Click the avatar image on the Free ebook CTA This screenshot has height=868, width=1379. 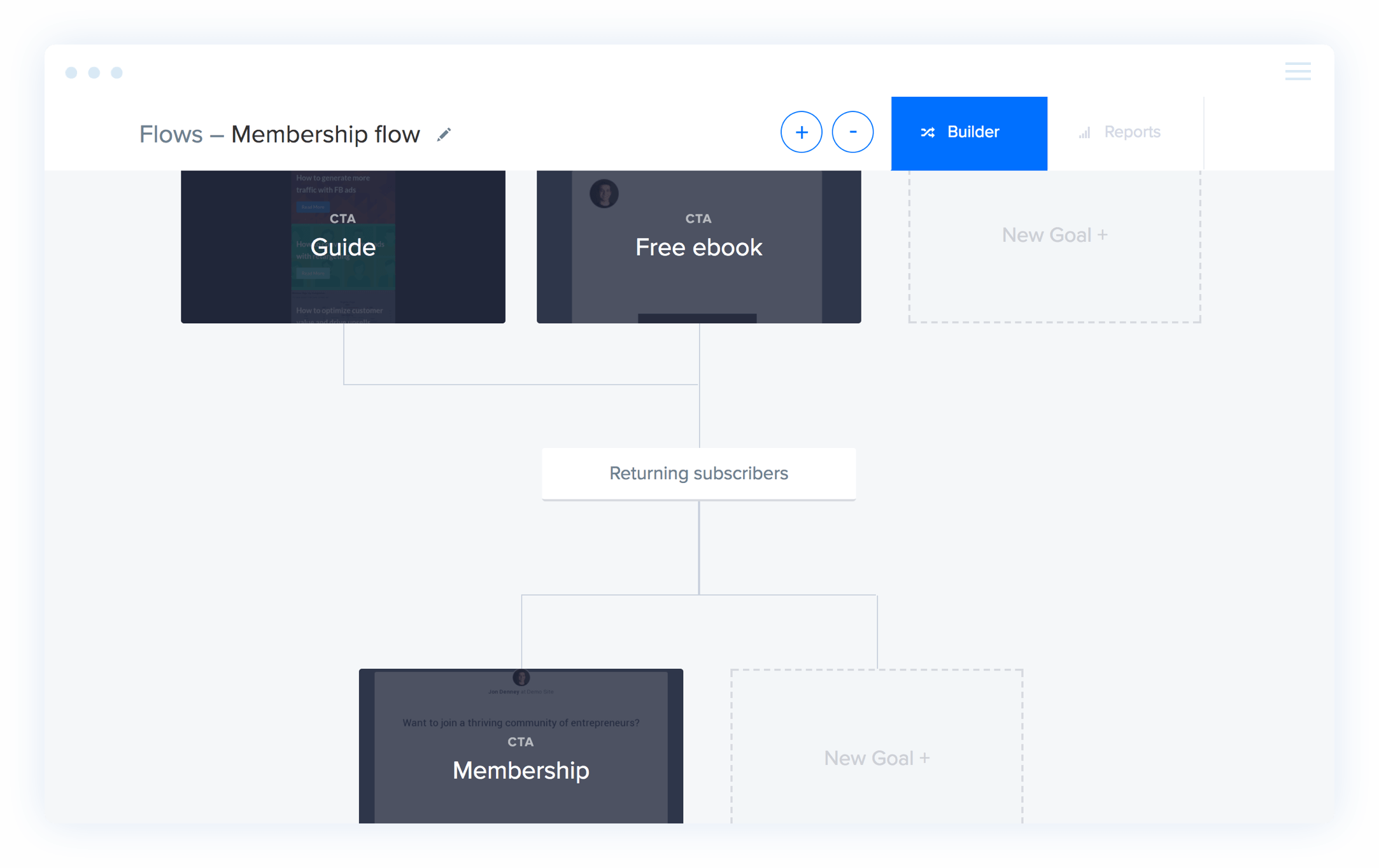click(604, 194)
